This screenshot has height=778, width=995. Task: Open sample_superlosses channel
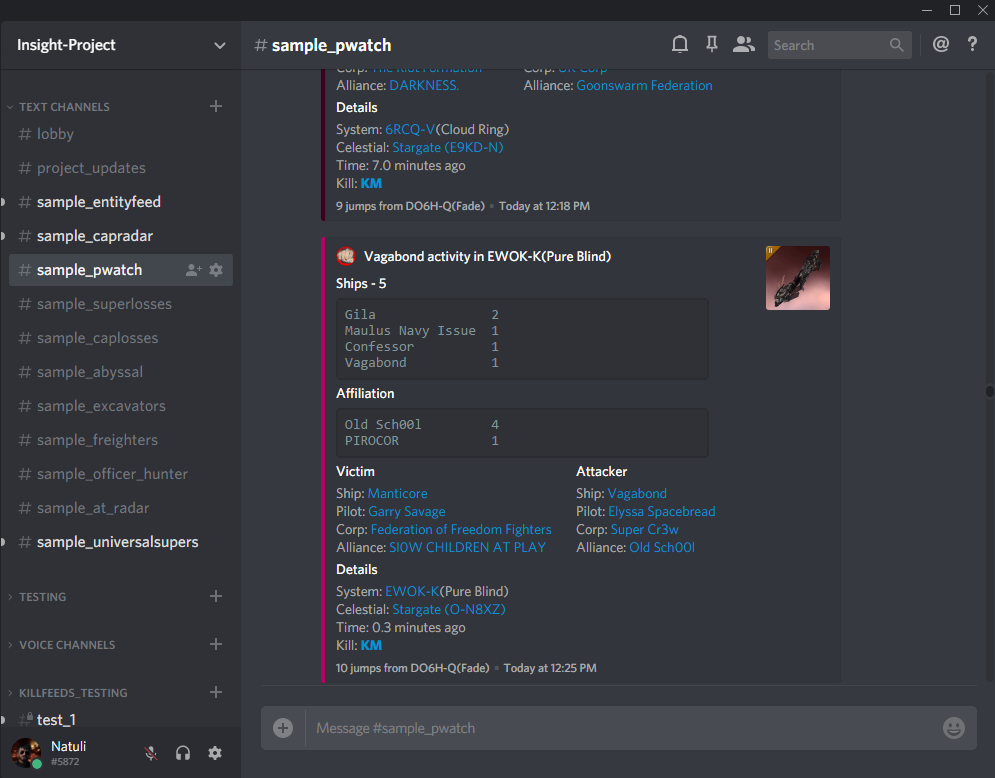click(121, 304)
